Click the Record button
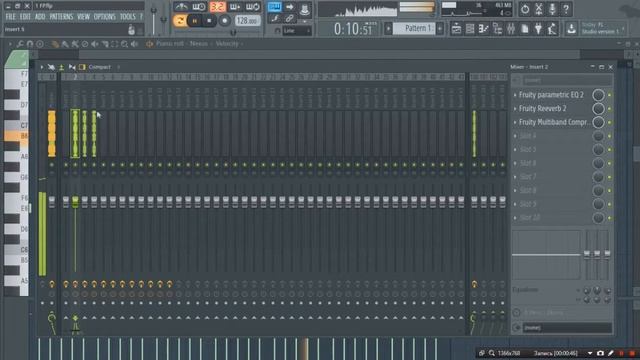The height and width of the screenshot is (360, 640). click(x=224, y=21)
